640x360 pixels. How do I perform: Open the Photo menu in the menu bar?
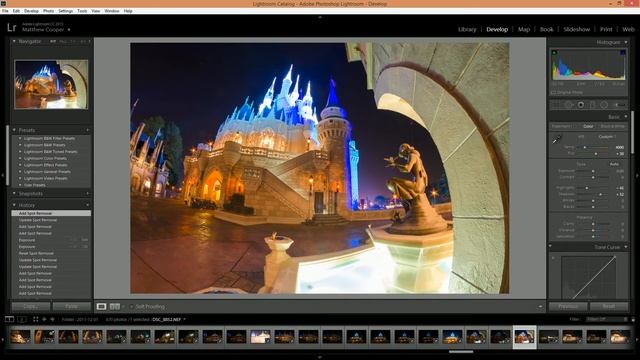48,11
